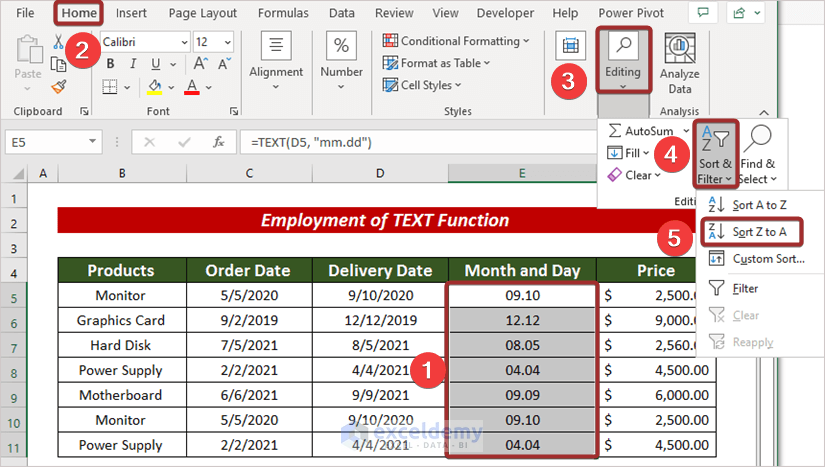The width and height of the screenshot is (825, 467).
Task: Toggle Filter in the Sort menu
Action: [x=745, y=288]
